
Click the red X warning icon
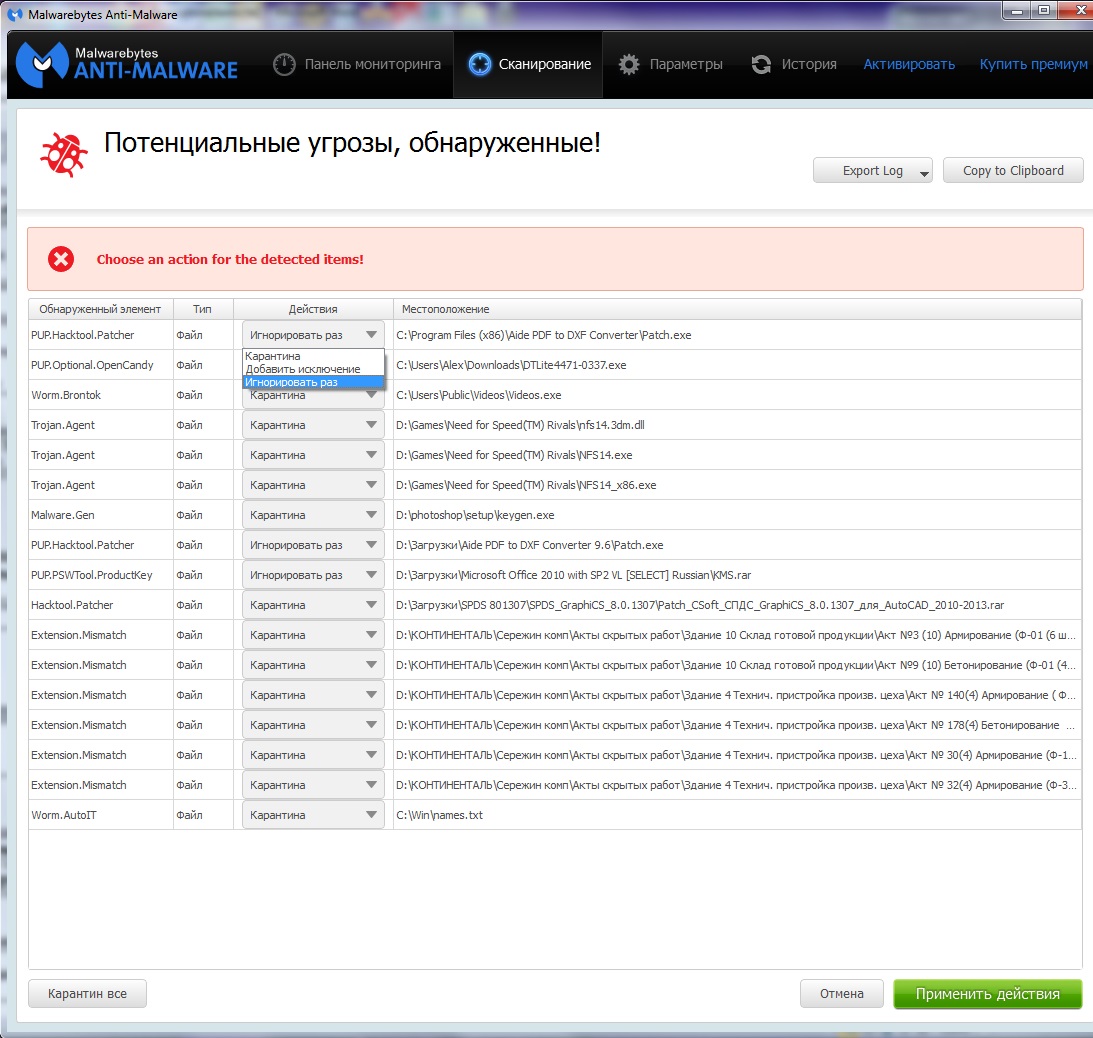[61, 259]
